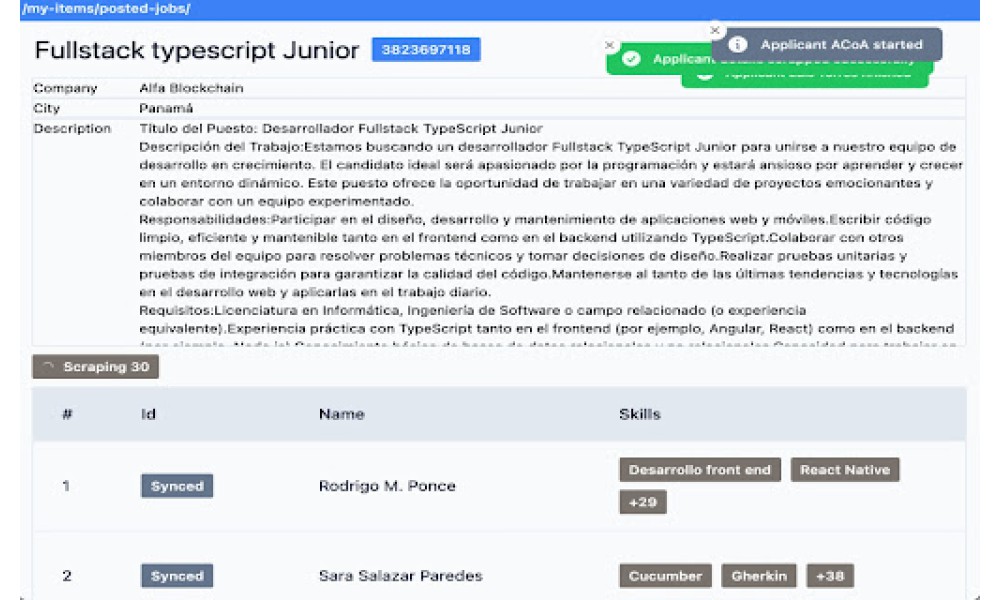1000x600 pixels.
Task: Close the 'Applicant ACoA started' toast
Action: (x=714, y=31)
